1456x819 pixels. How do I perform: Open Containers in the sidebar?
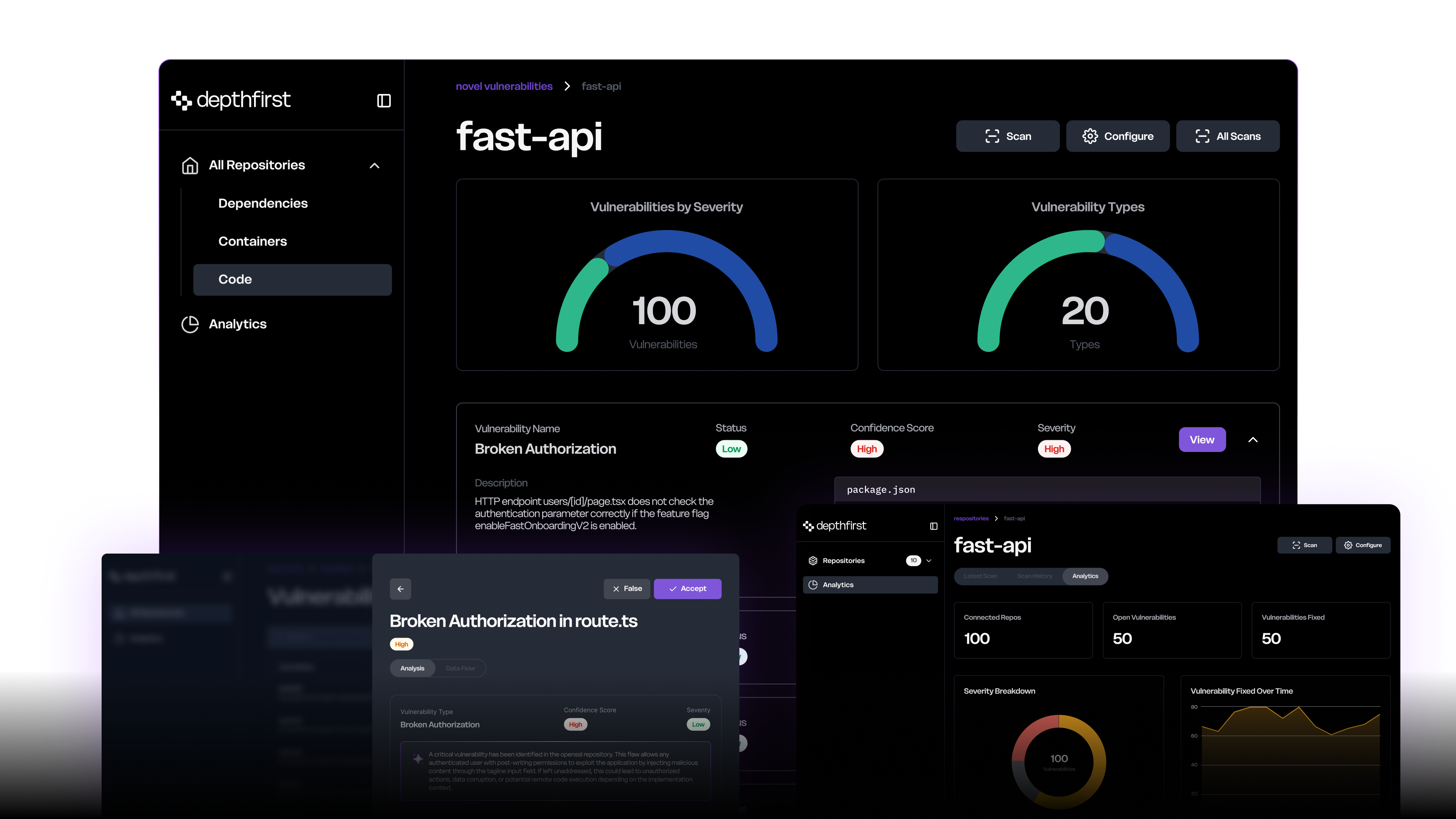pyautogui.click(x=253, y=242)
